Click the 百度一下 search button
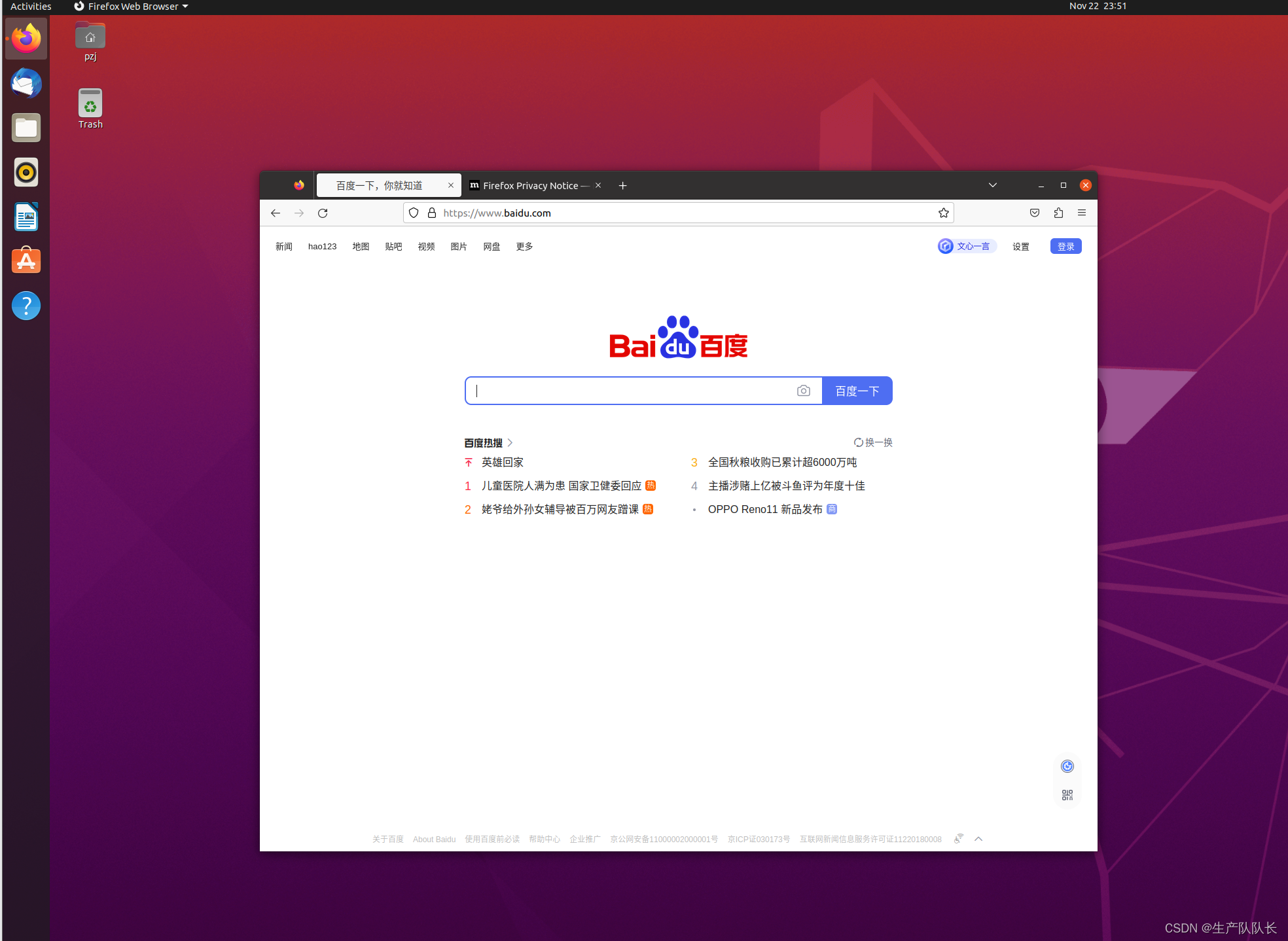The width and height of the screenshot is (1288, 941). click(857, 391)
